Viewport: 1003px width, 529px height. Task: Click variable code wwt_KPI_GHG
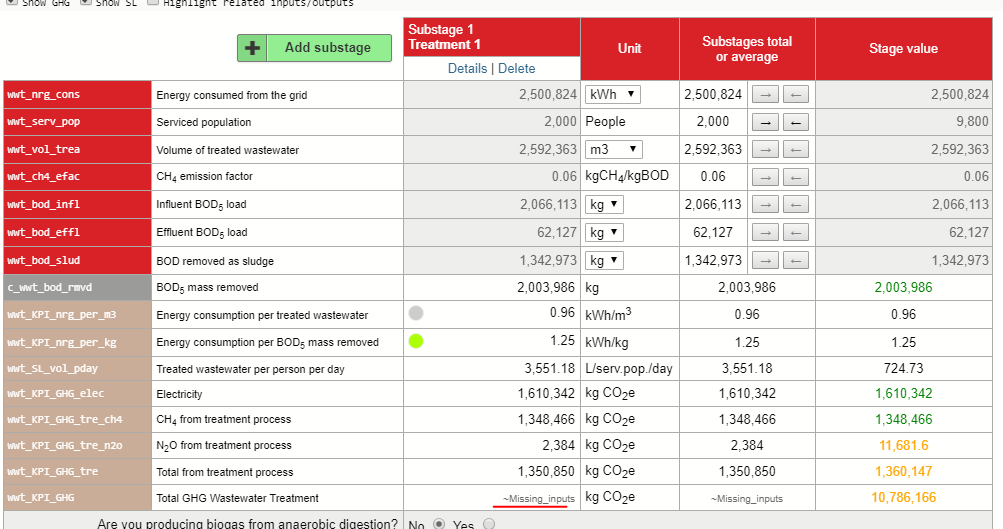click(40, 497)
